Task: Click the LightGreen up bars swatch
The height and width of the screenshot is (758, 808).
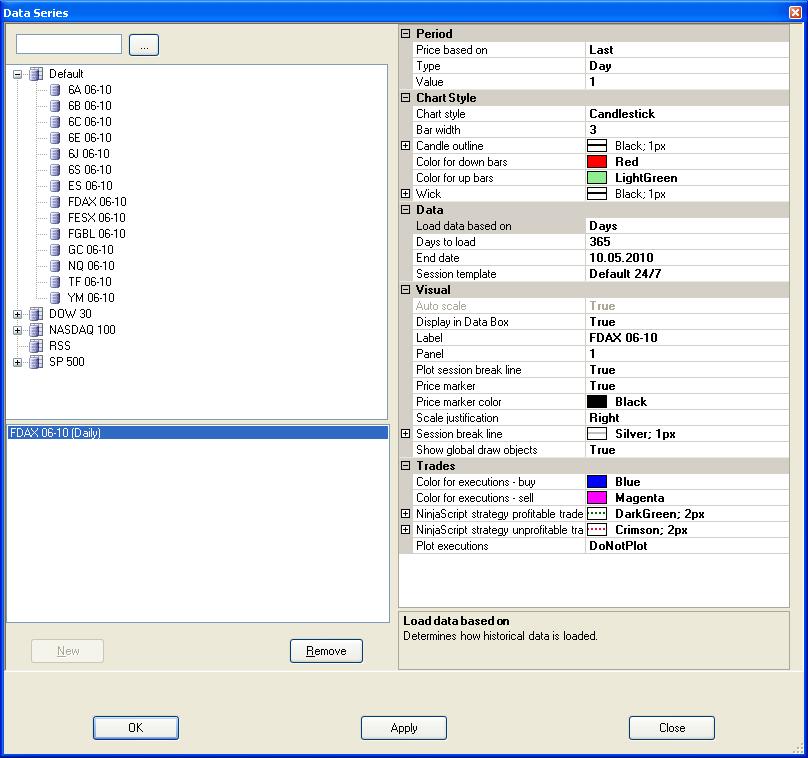Action: click(x=597, y=178)
